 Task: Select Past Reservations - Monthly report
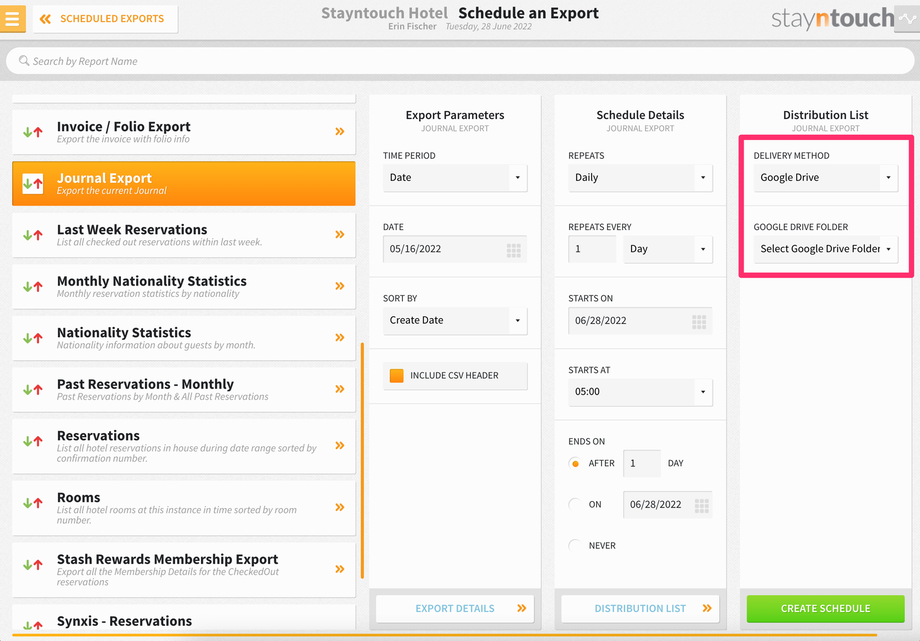tap(184, 390)
